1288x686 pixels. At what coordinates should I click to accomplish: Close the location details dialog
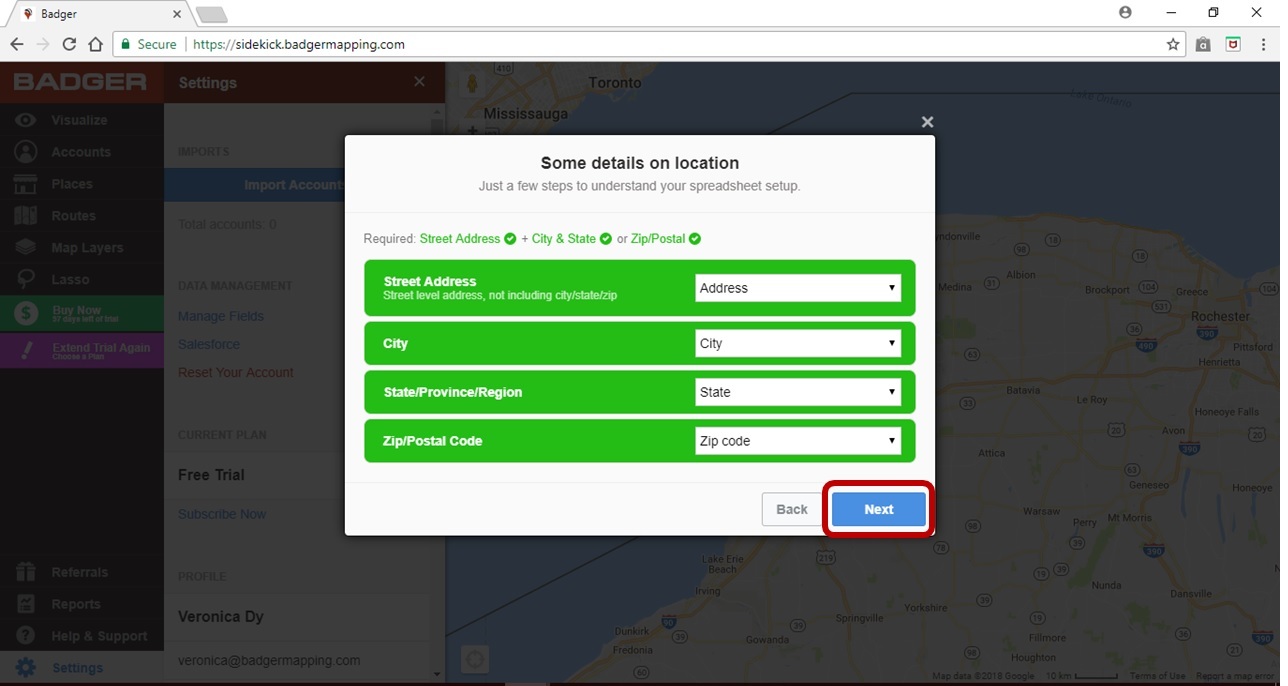click(927, 122)
